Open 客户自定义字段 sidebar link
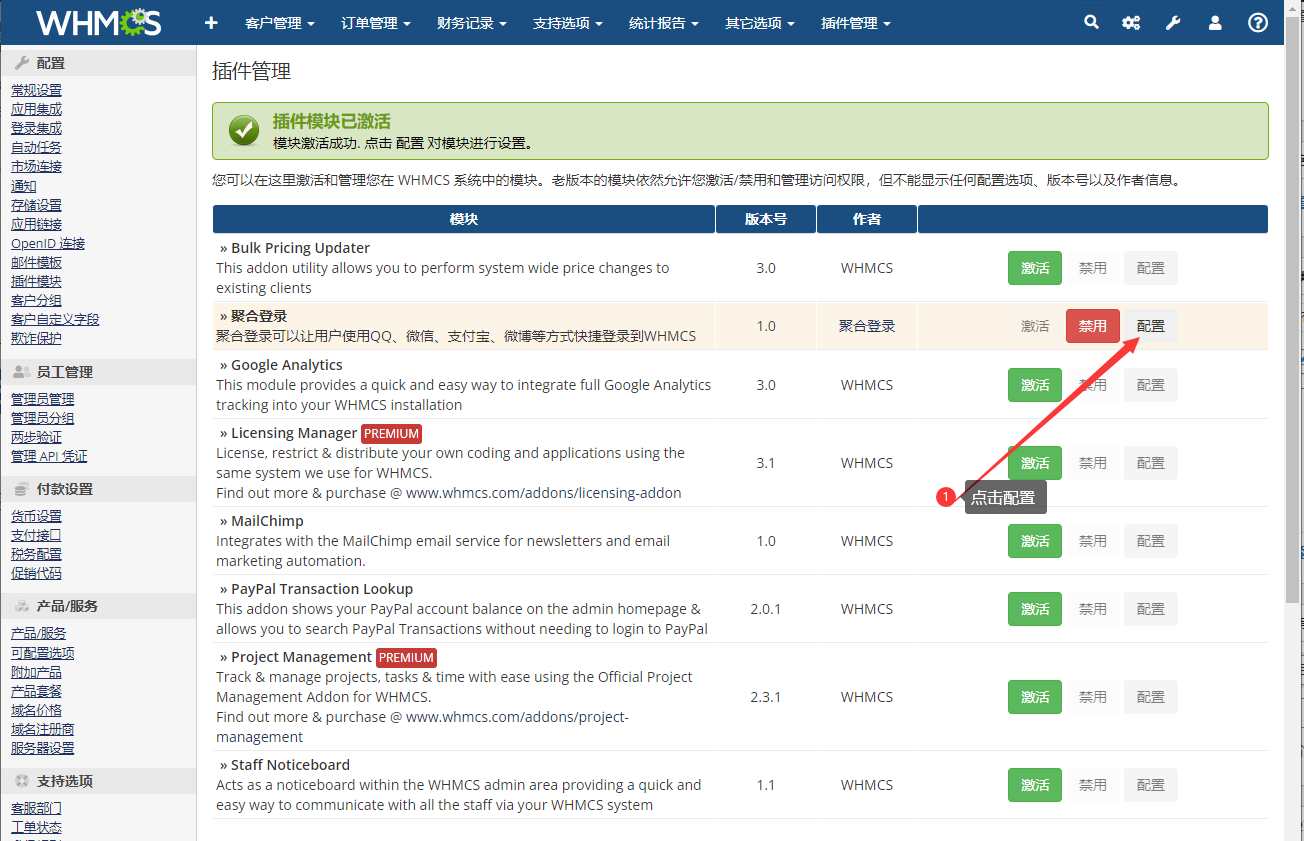Image resolution: width=1304 pixels, height=841 pixels. (x=55, y=319)
